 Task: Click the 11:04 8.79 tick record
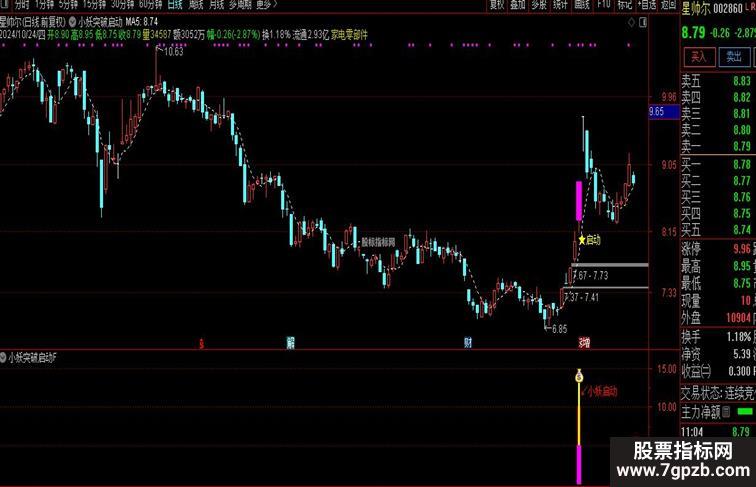coord(718,432)
